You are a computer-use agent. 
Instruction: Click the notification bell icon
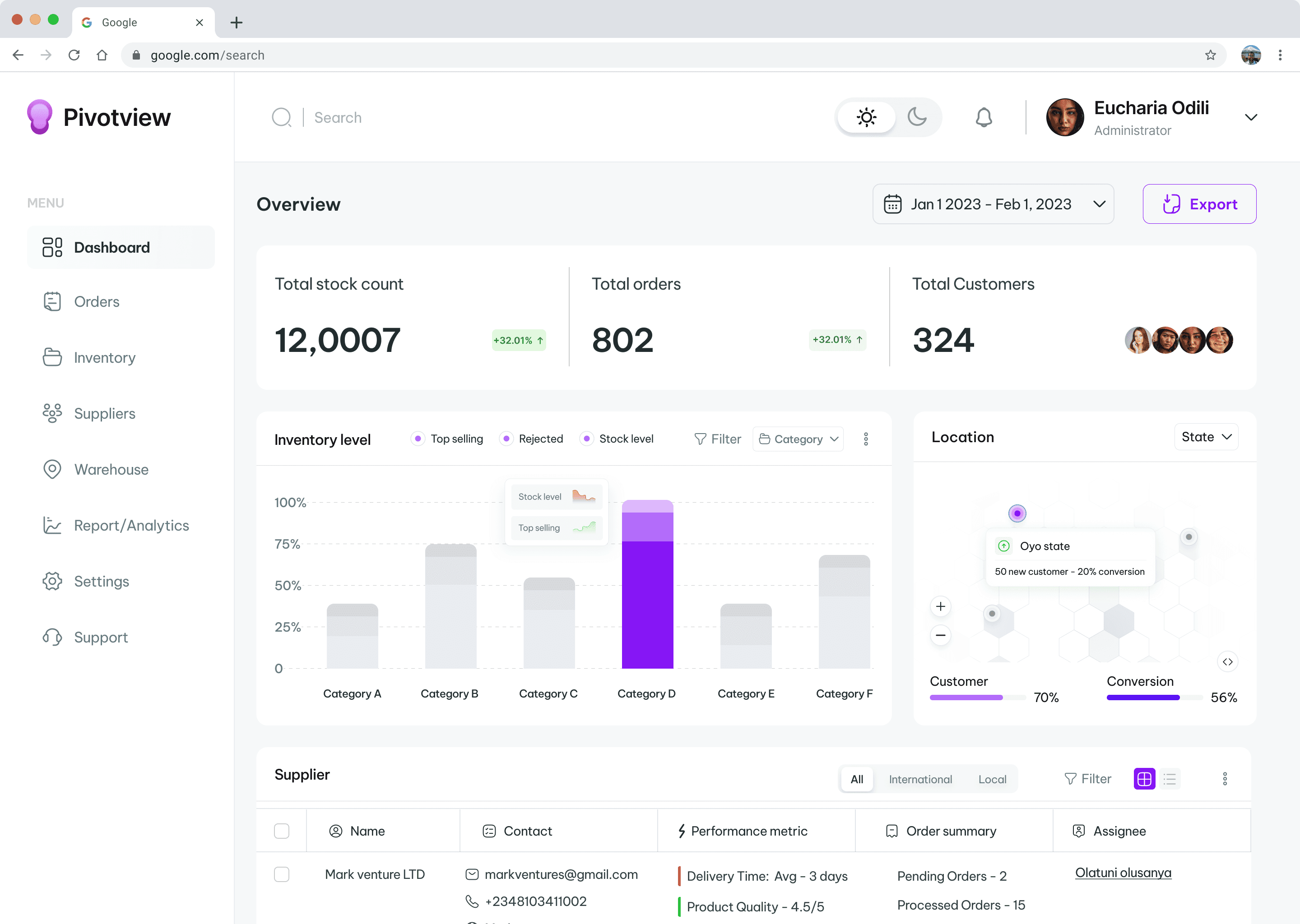[x=984, y=118]
